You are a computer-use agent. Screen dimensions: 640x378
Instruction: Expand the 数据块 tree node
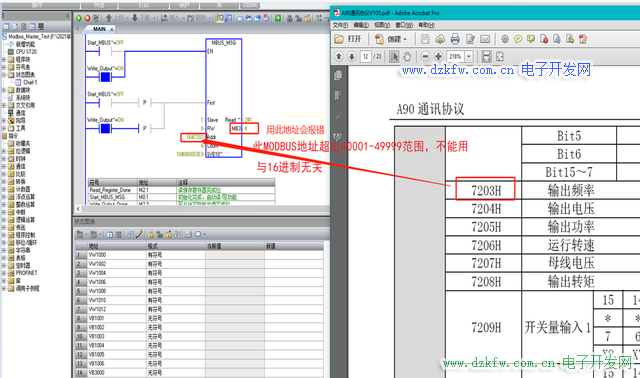(x=4, y=90)
